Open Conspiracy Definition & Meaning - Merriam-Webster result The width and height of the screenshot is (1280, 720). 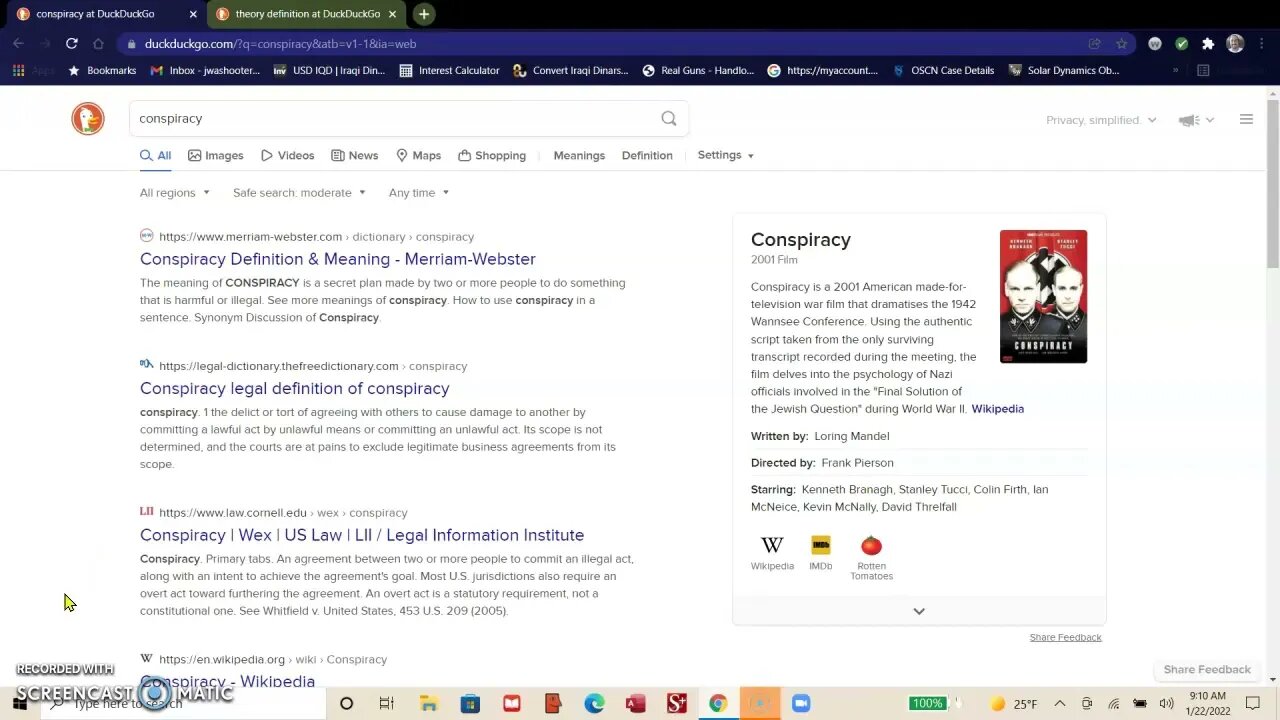click(x=338, y=259)
